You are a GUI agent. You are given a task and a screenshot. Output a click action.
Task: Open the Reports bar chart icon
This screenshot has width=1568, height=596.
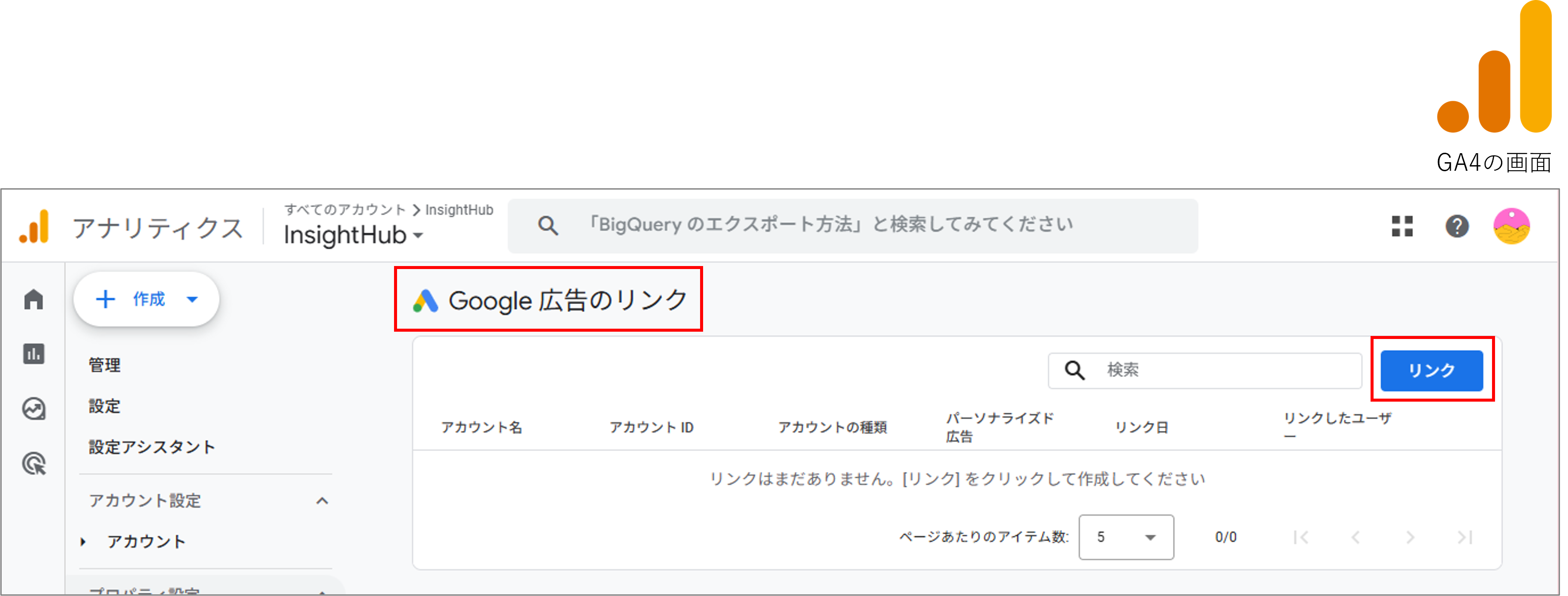[34, 354]
